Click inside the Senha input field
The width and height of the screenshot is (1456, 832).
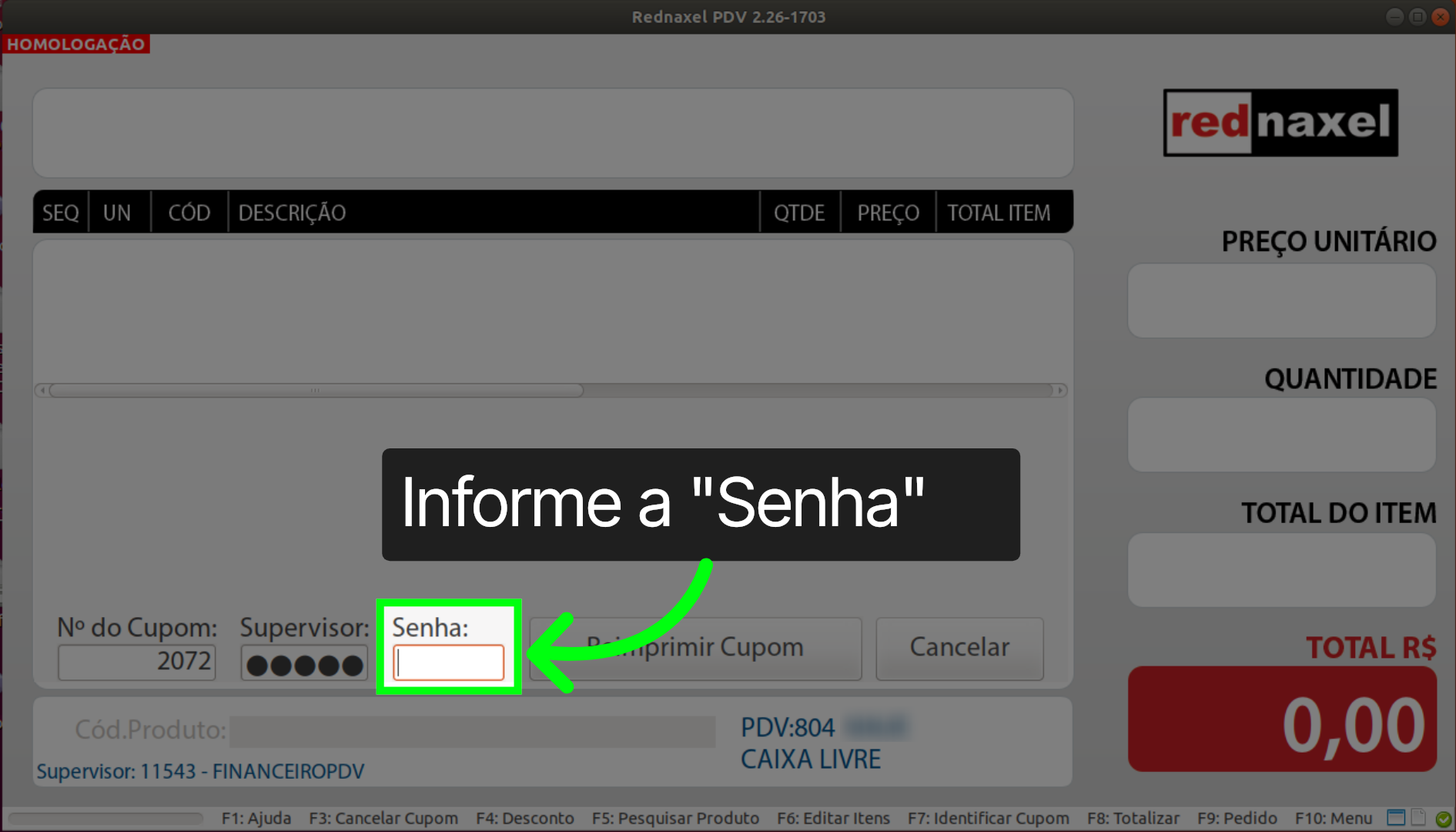[x=448, y=663]
